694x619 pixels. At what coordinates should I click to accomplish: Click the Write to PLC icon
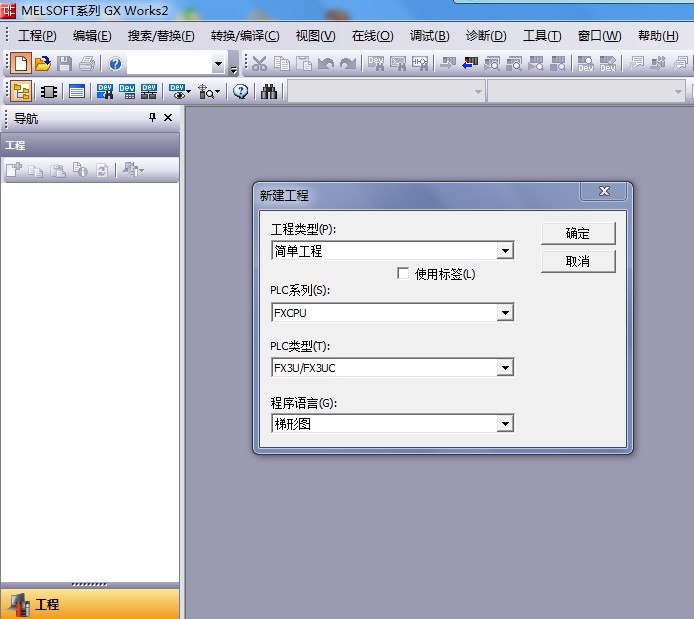pos(446,64)
